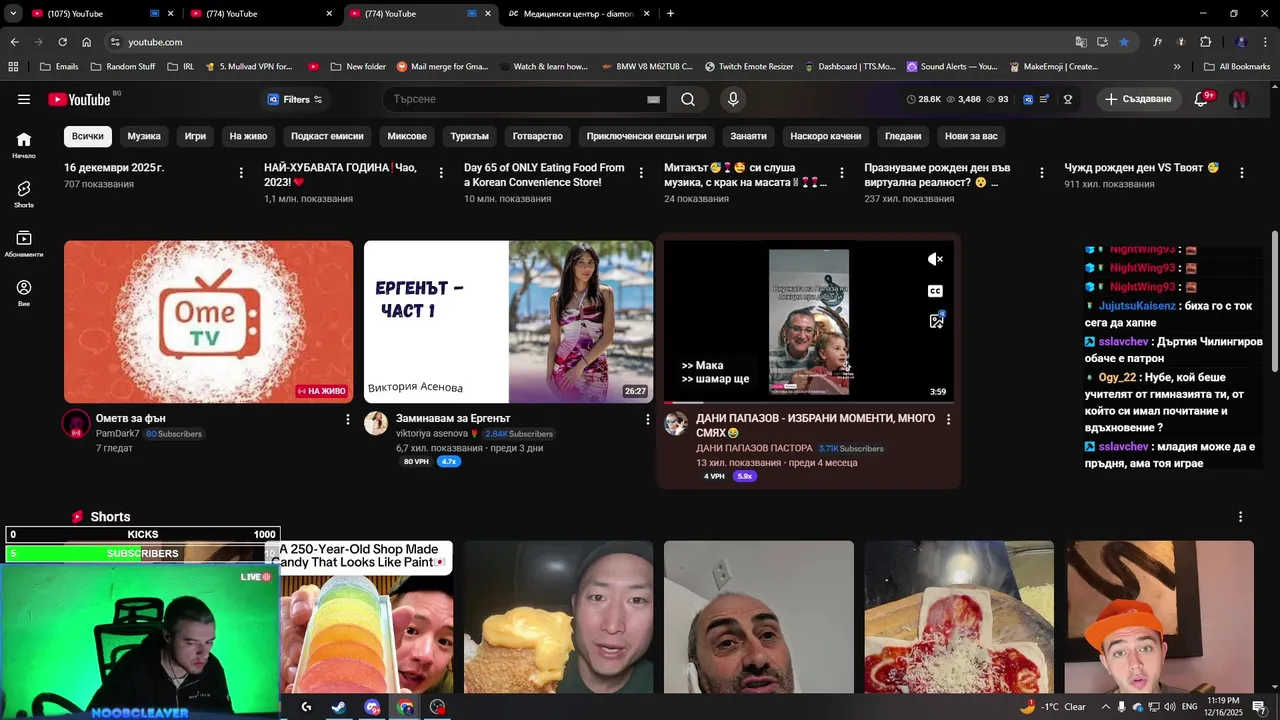Select the Игри filter chip

[195, 136]
